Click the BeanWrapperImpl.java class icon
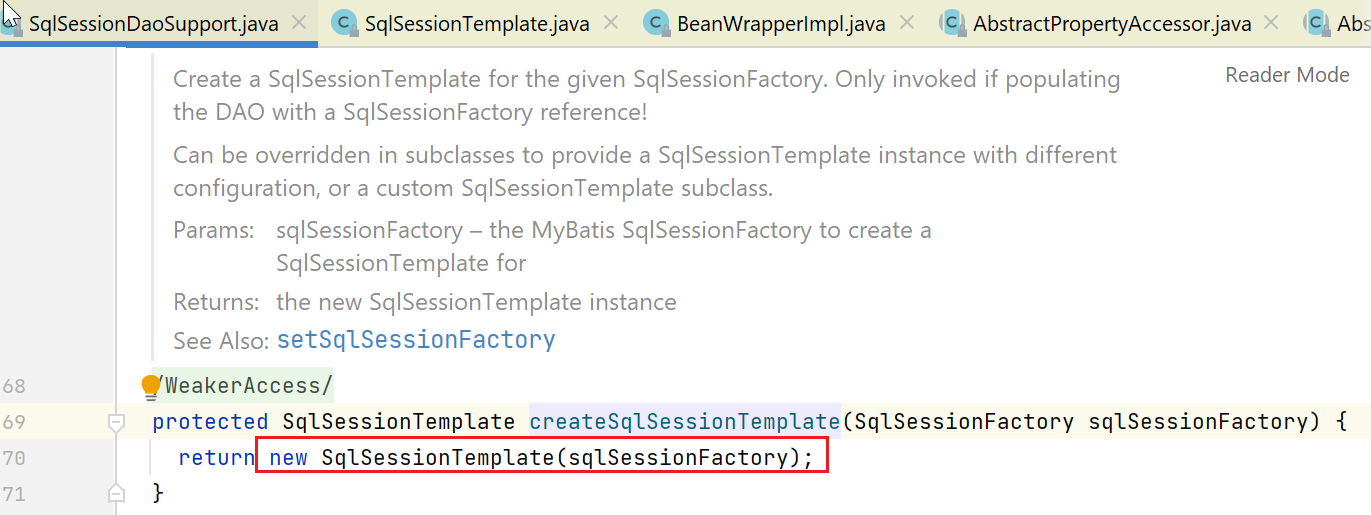 [656, 22]
